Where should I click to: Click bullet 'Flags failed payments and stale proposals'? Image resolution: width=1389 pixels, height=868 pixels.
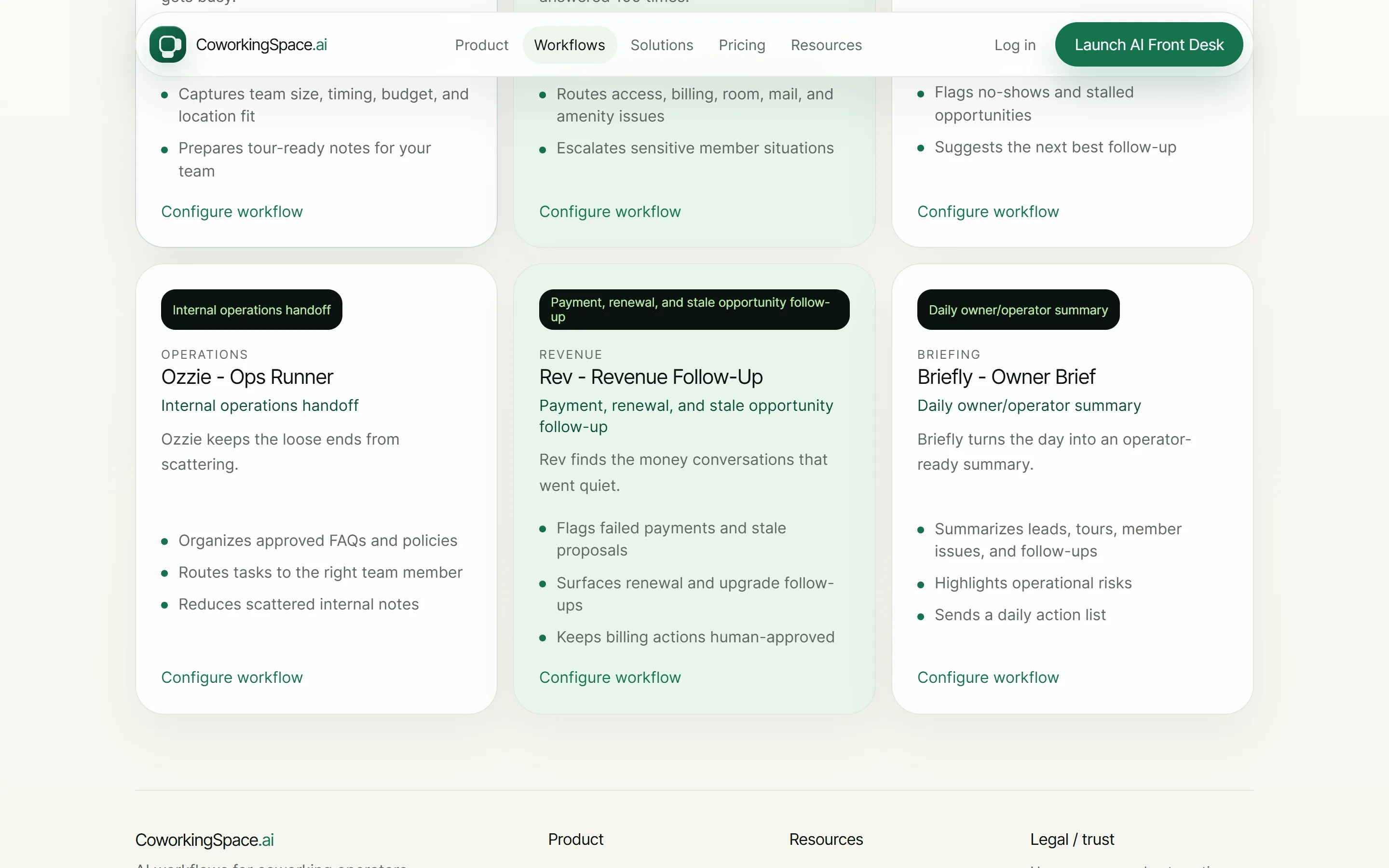coord(671,539)
